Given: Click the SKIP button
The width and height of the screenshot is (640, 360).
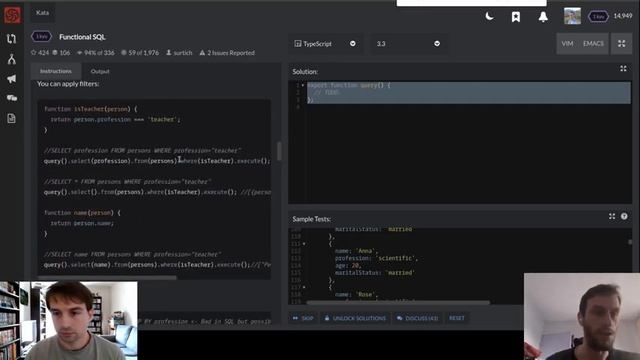Looking at the screenshot, I should tap(303, 318).
